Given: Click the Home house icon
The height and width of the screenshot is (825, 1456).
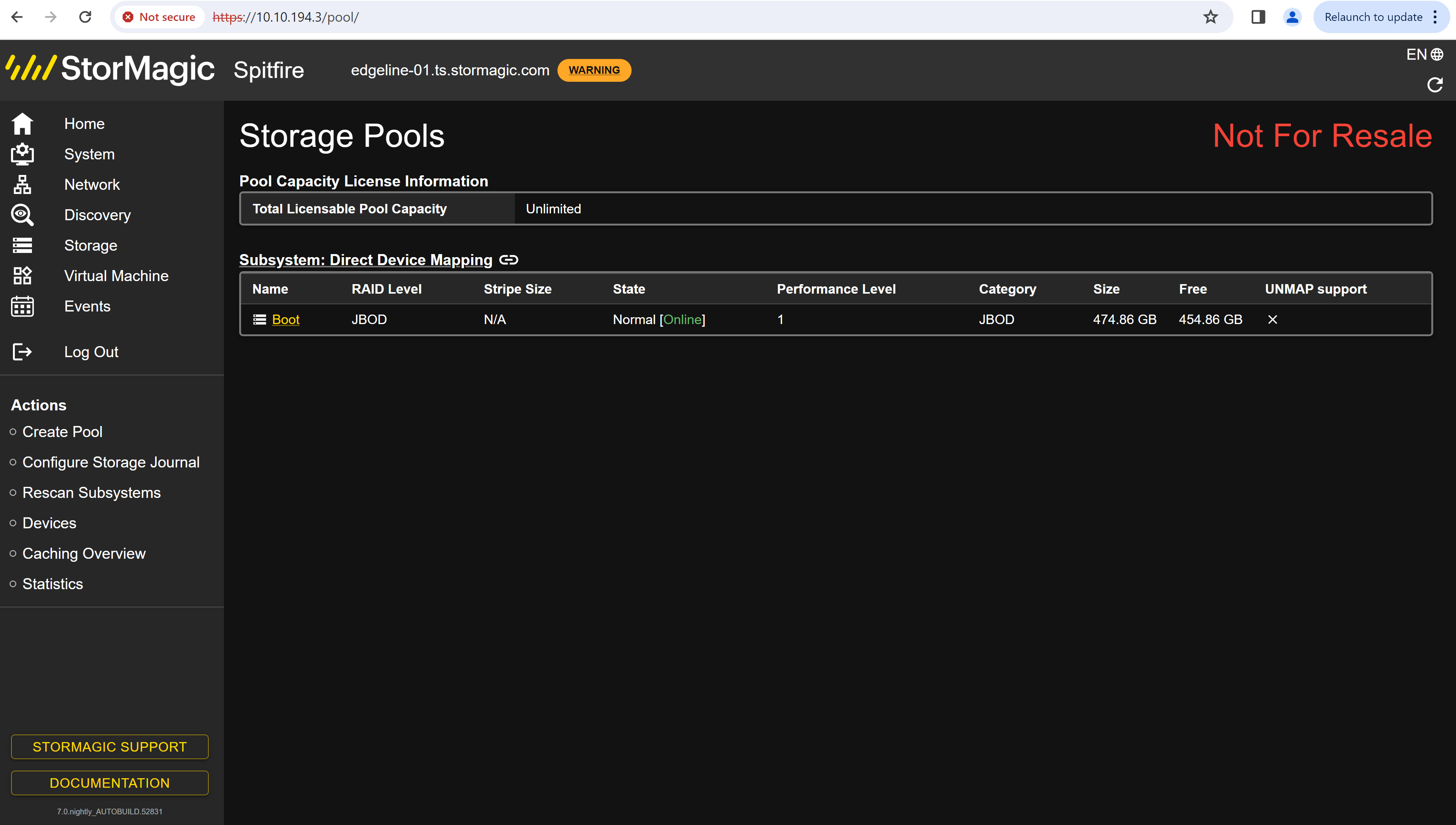Looking at the screenshot, I should click(x=23, y=124).
